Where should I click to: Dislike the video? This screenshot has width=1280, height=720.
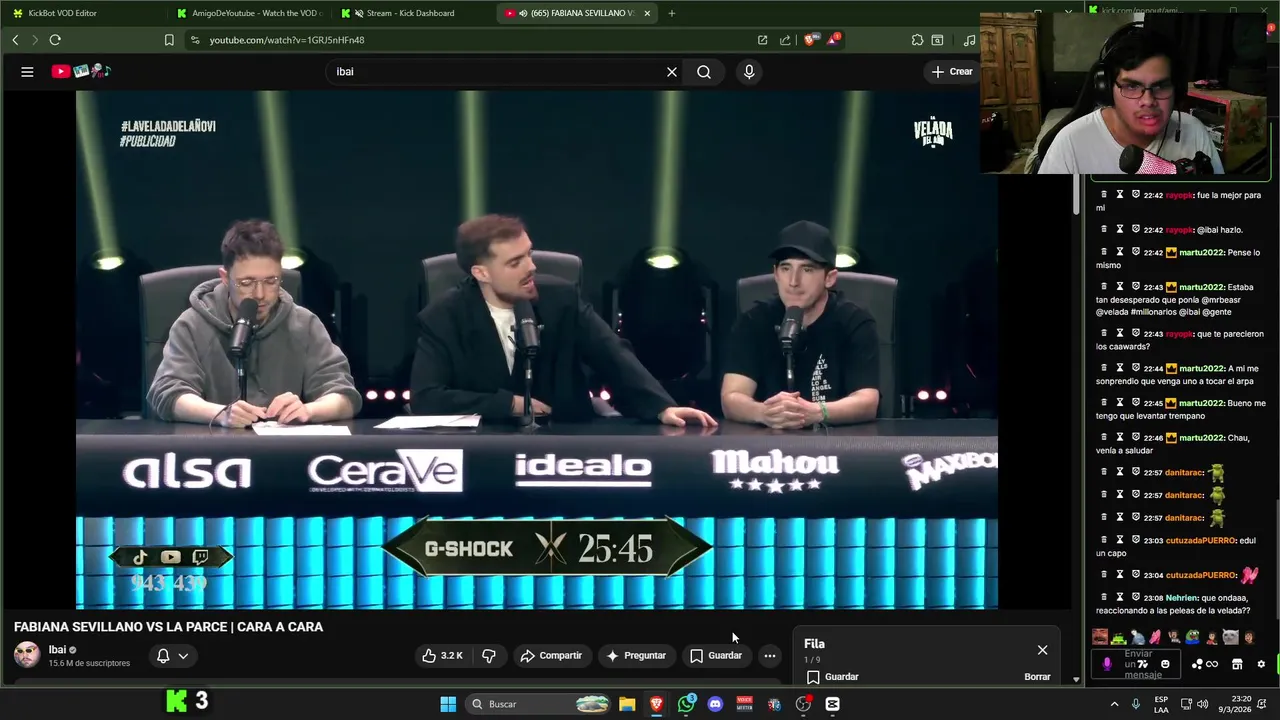pos(488,656)
